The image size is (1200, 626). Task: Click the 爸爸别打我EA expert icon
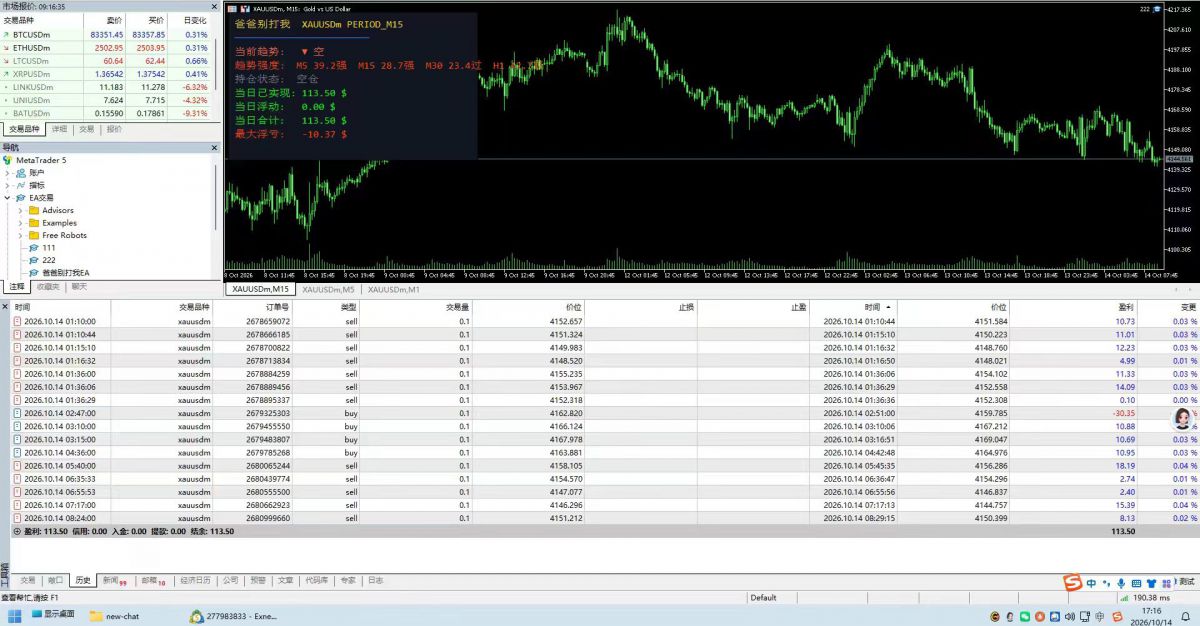(x=33, y=273)
